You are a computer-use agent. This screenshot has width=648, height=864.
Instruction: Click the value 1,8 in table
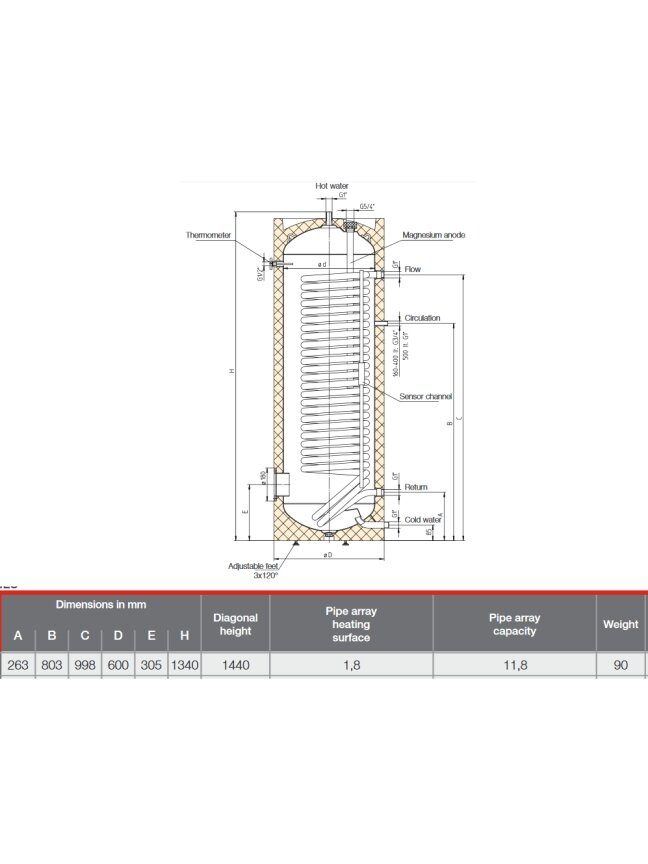pyautogui.click(x=352, y=665)
